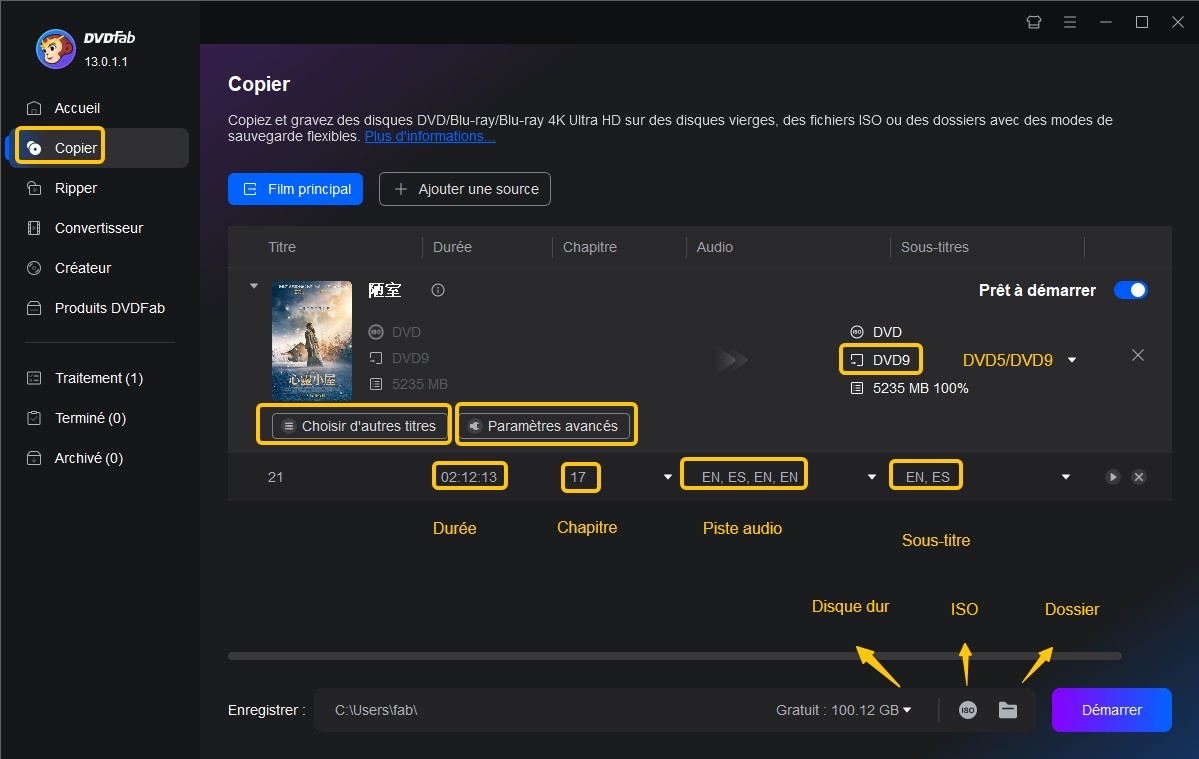Screen dimensions: 1199x759
Task: Choose folder output icon
Action: coord(1008,710)
